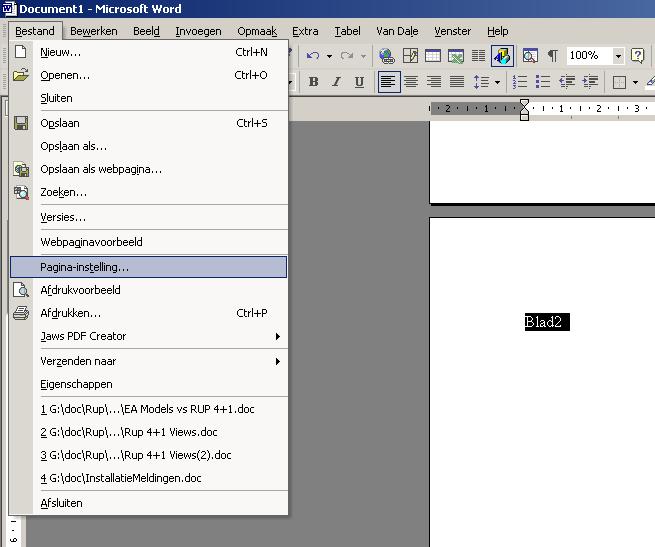Click the Insert Hyperlink globe icon

386,56
